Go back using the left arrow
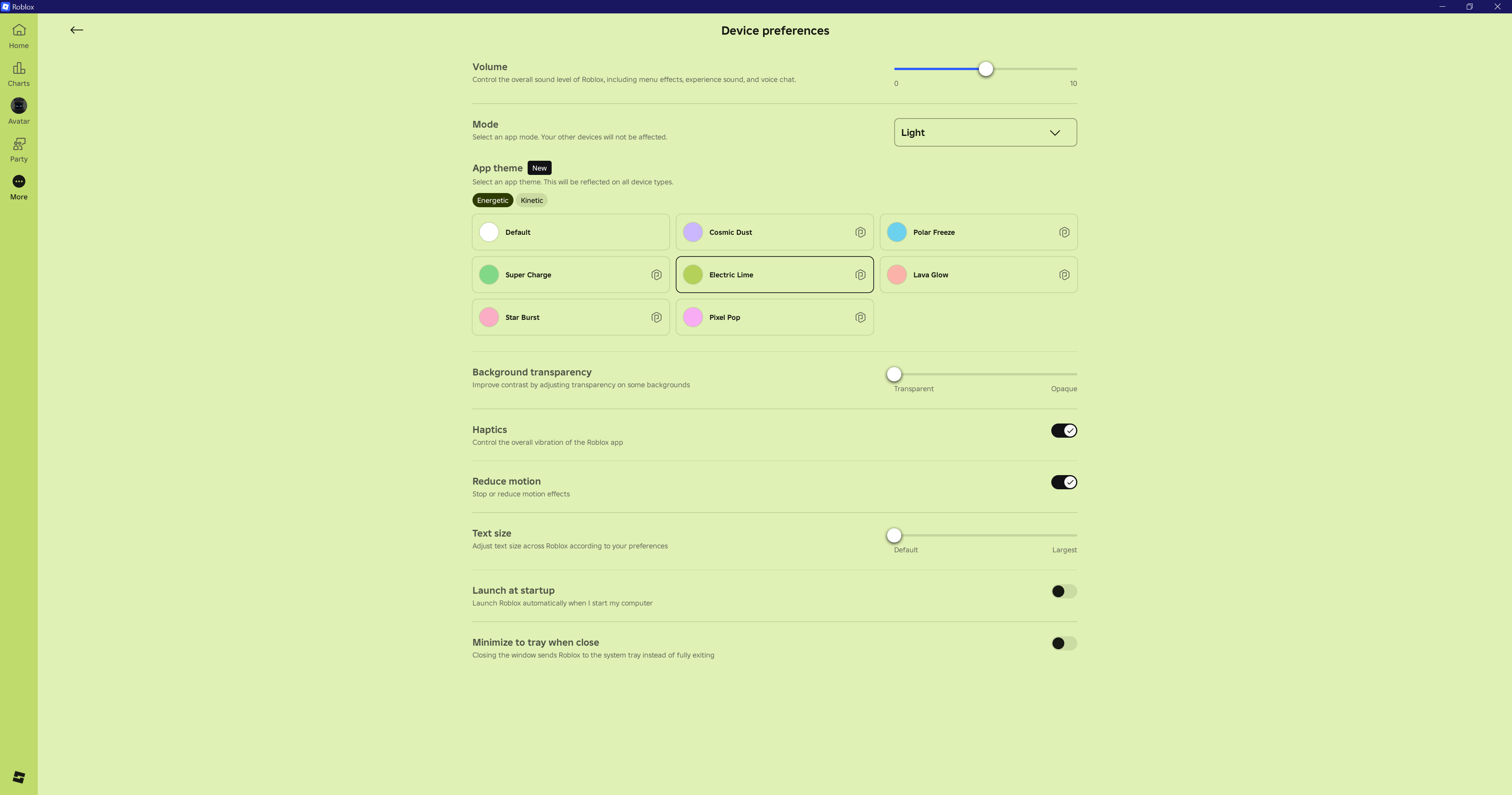 coord(76,30)
